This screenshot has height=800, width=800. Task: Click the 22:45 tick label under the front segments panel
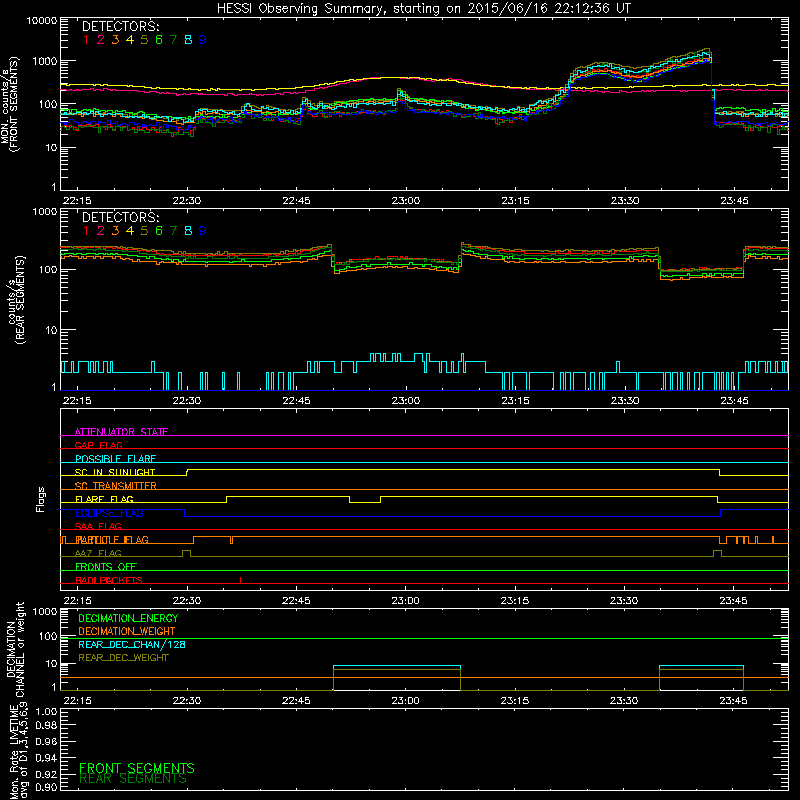click(x=296, y=201)
